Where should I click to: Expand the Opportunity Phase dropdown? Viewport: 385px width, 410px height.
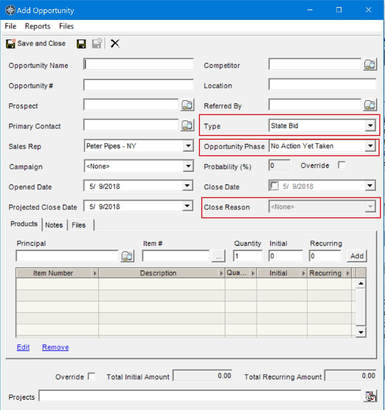[370, 146]
